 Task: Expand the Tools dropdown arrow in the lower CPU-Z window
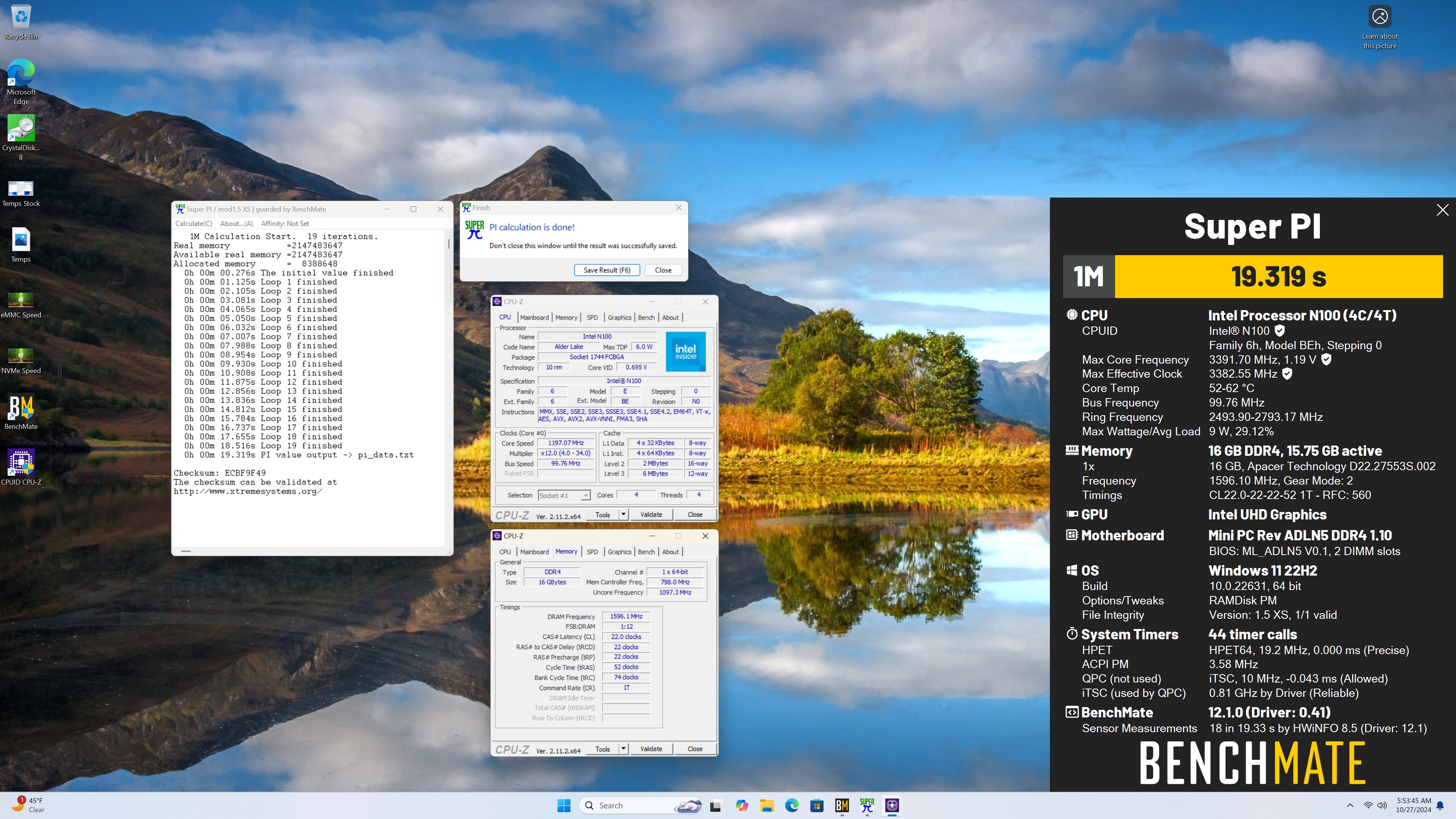(x=623, y=750)
